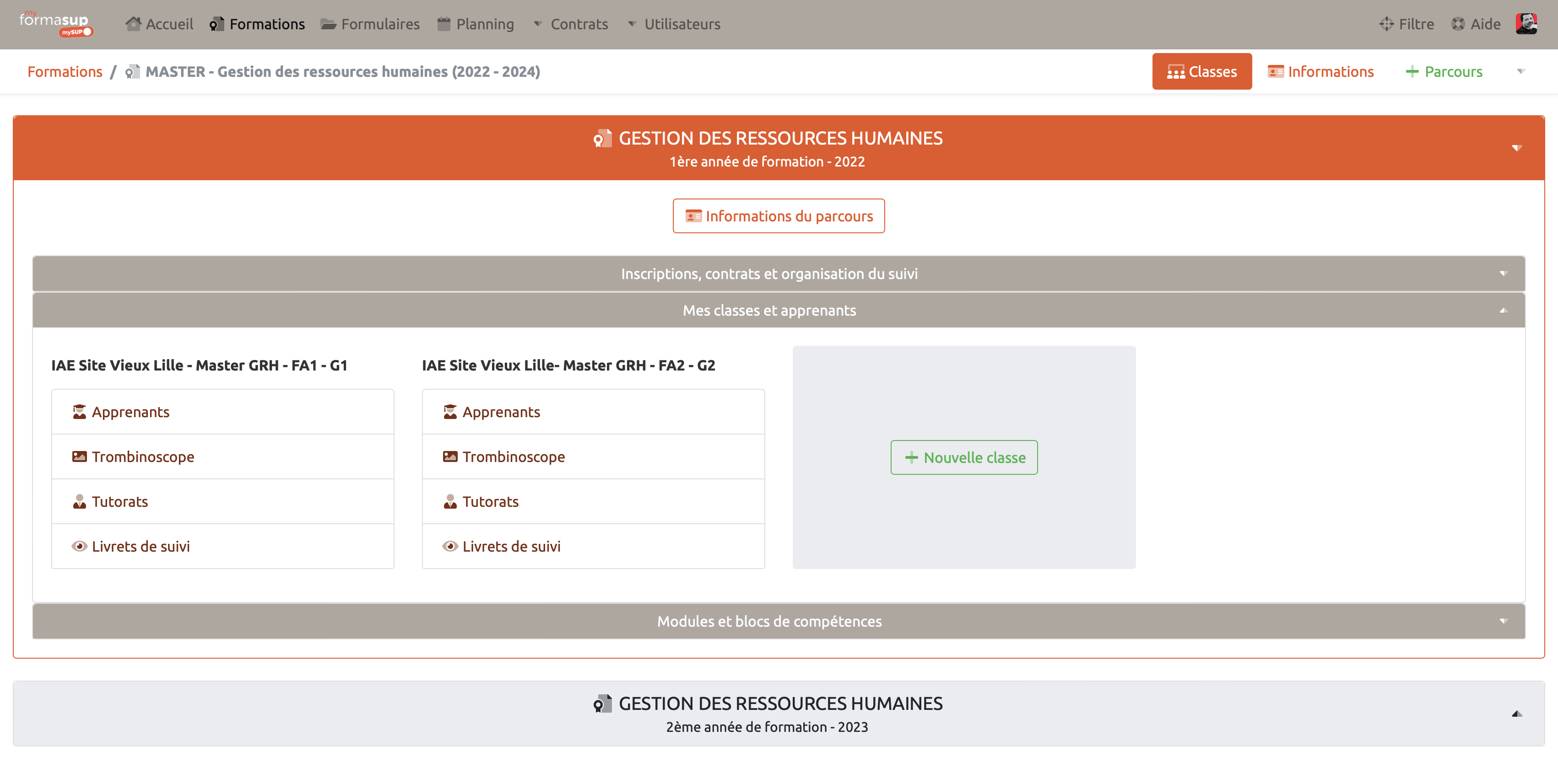The image size is (1558, 784).
Task: Expand the Inscriptions, contrats et organisation du suivi panel
Action: [770, 273]
